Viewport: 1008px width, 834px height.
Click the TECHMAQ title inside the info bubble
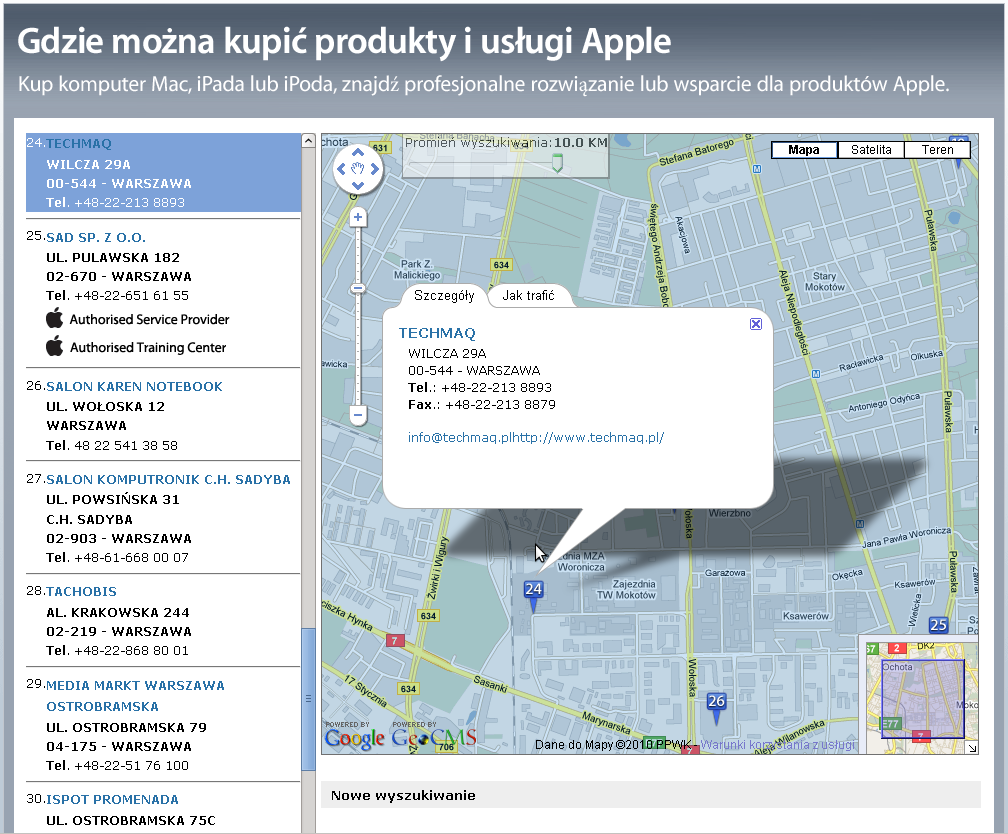(x=437, y=333)
